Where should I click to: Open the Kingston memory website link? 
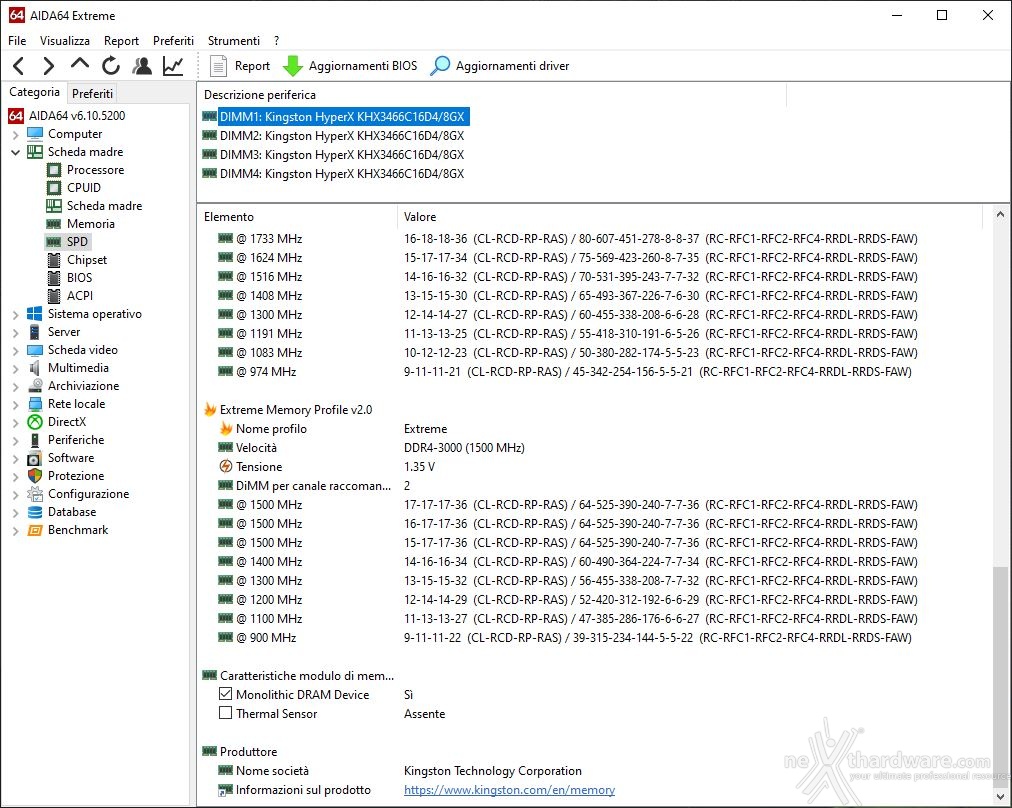(x=509, y=790)
